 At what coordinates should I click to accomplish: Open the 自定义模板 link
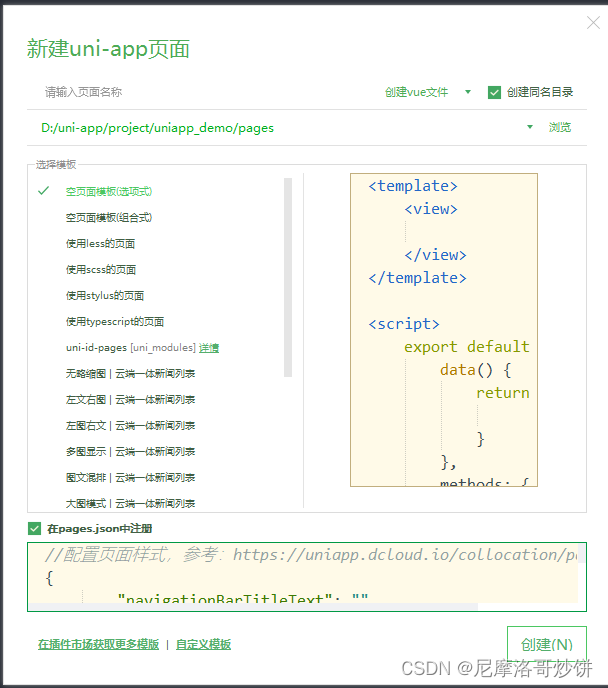pyautogui.click(x=203, y=644)
